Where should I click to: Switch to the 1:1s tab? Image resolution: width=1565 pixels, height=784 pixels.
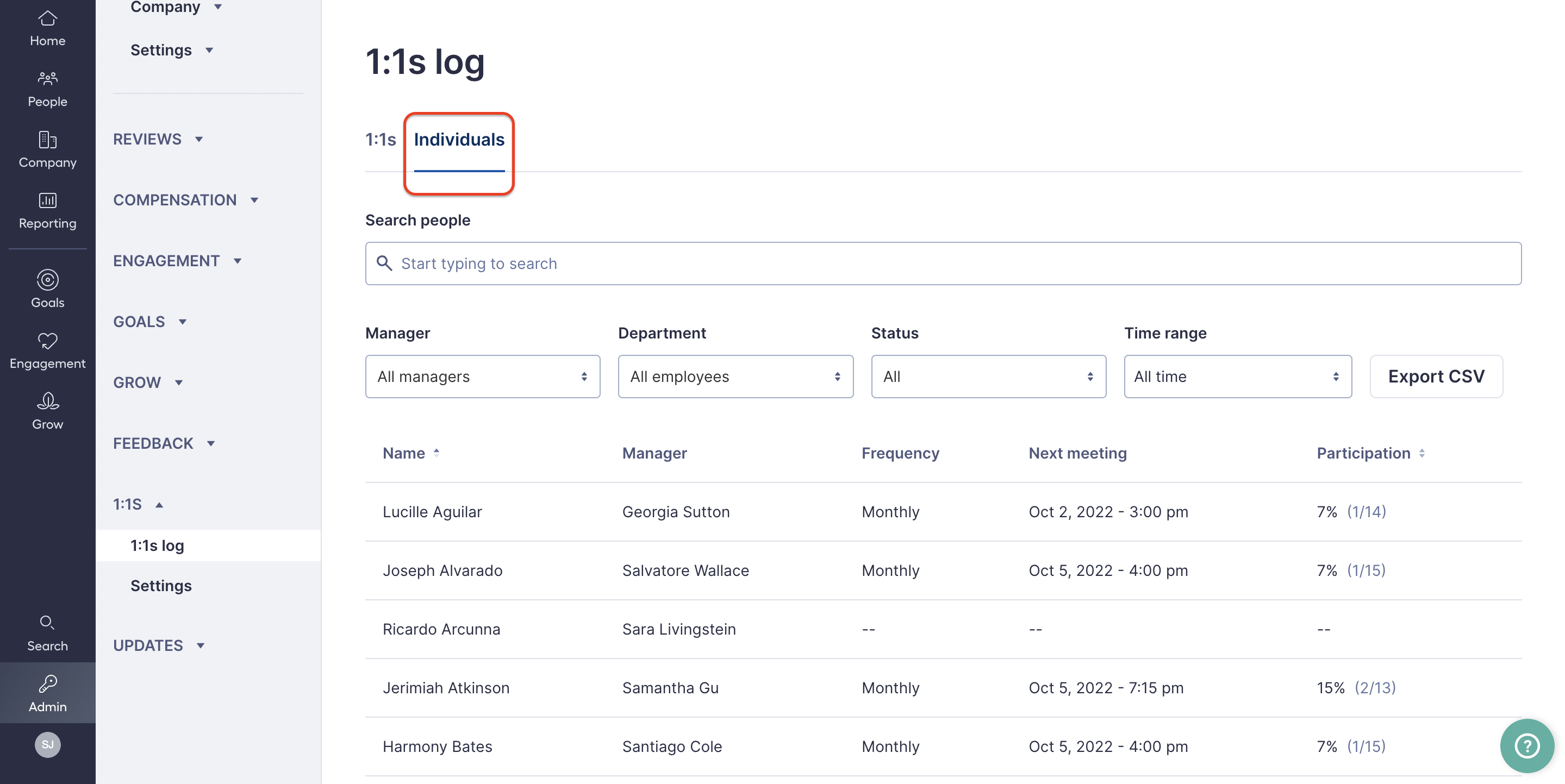[x=380, y=139]
